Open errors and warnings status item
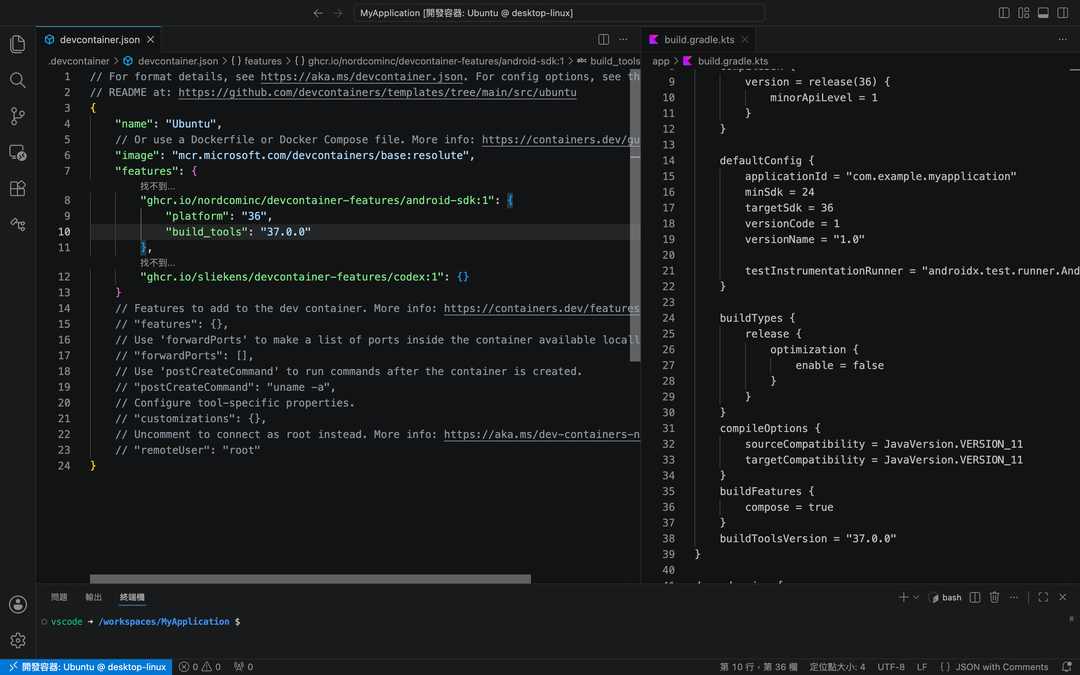 [200, 667]
